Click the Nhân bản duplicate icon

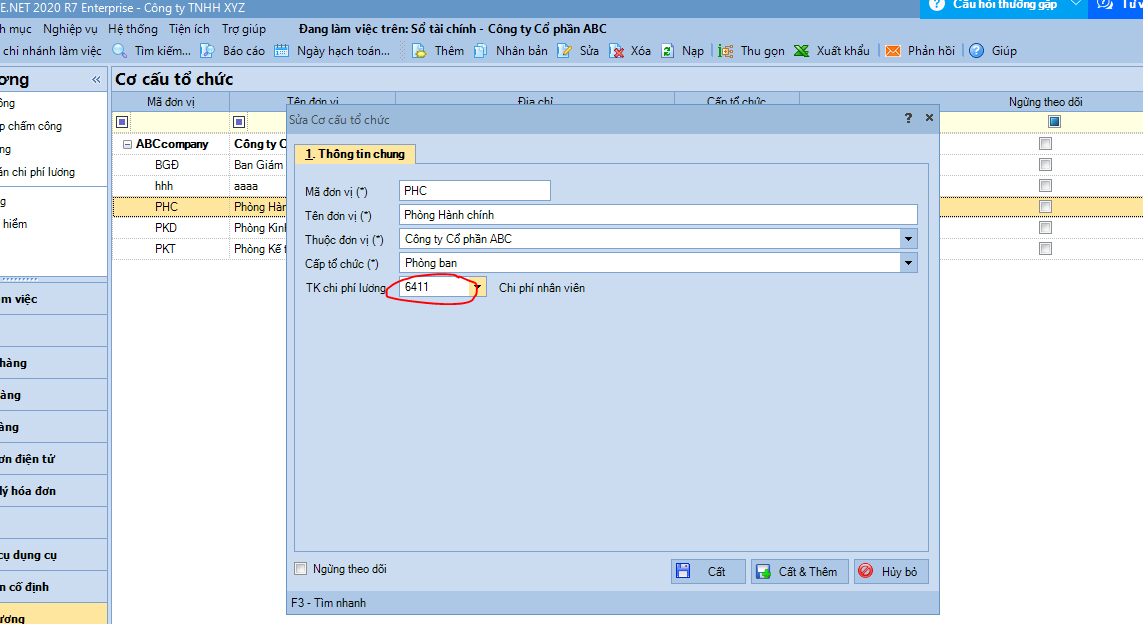pos(480,51)
